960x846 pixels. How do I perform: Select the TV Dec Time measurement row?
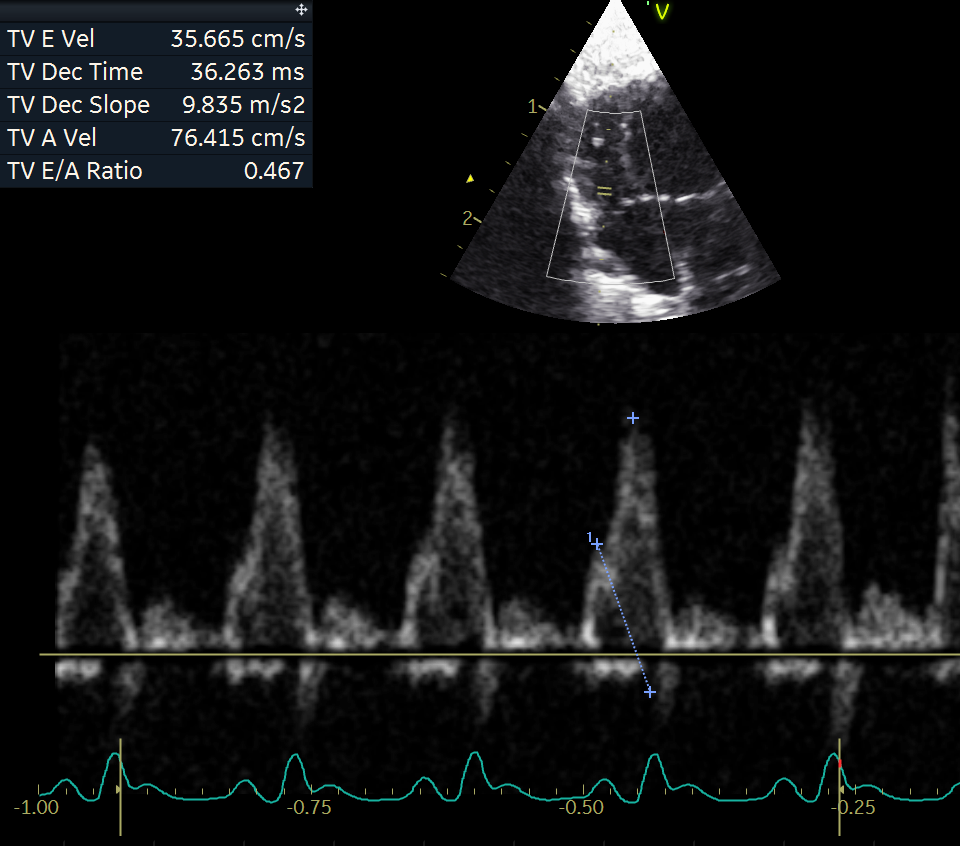click(x=156, y=72)
